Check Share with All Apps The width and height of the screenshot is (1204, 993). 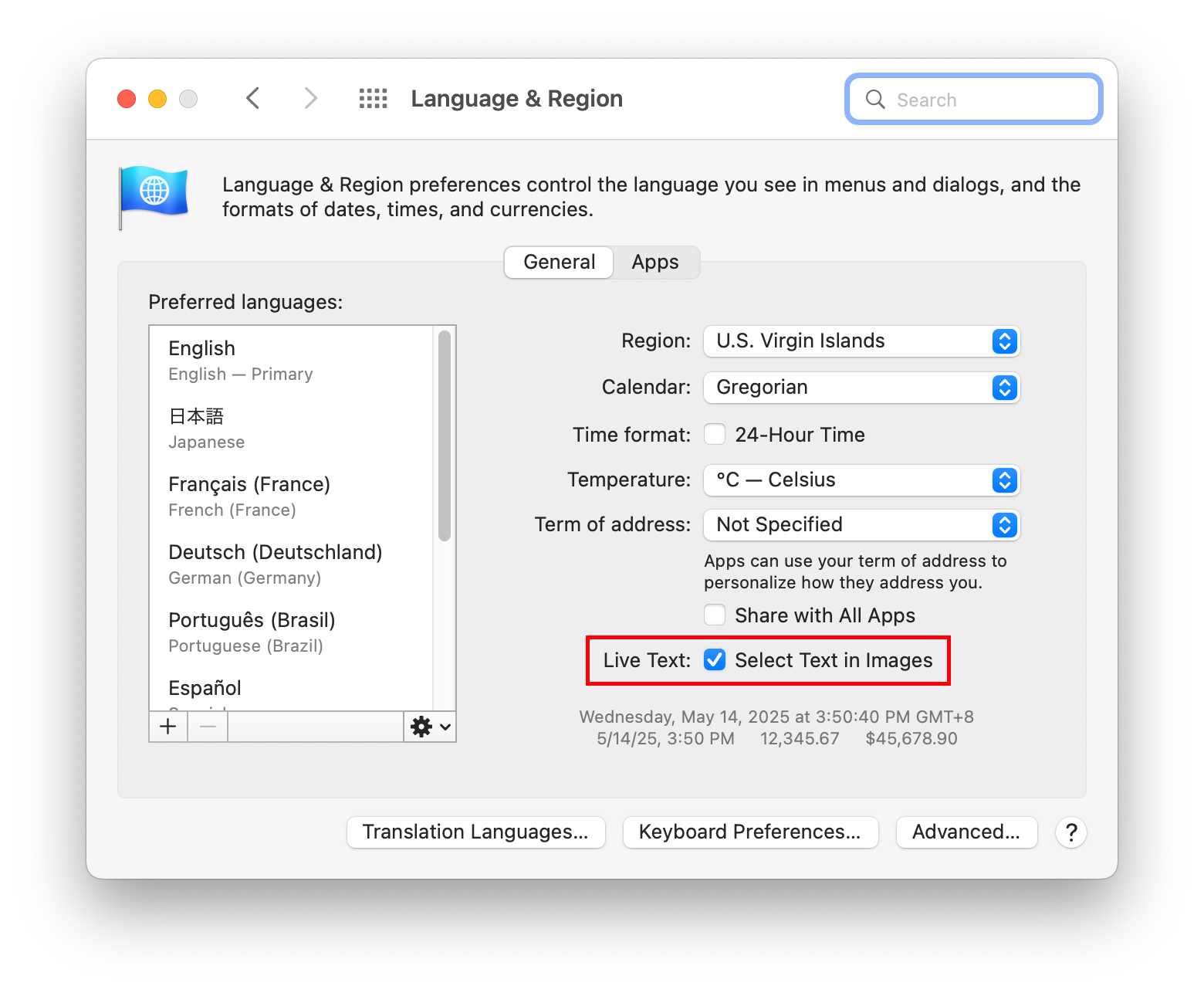[715, 615]
